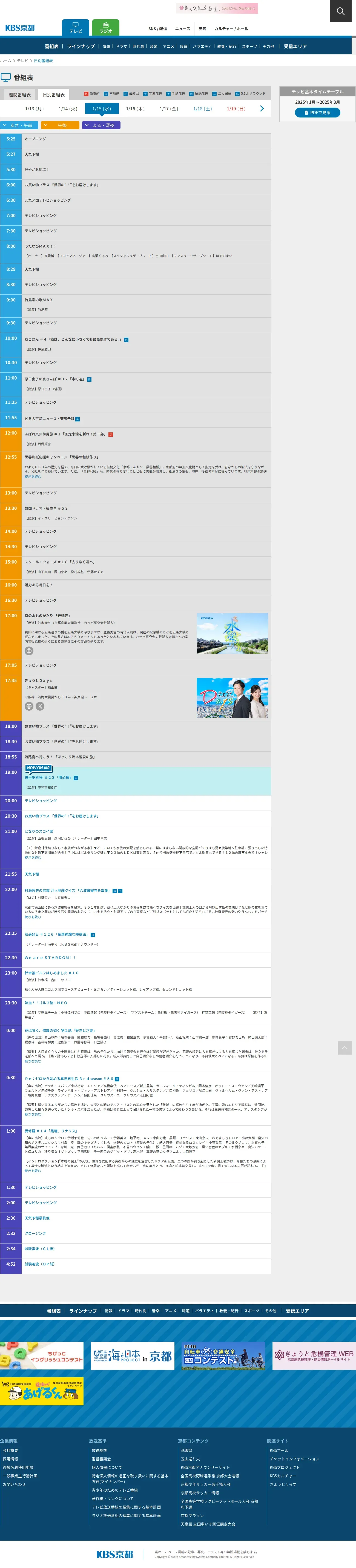Open website globe icon for きょうとDays
The width and height of the screenshot is (356, 1568).
point(28,706)
